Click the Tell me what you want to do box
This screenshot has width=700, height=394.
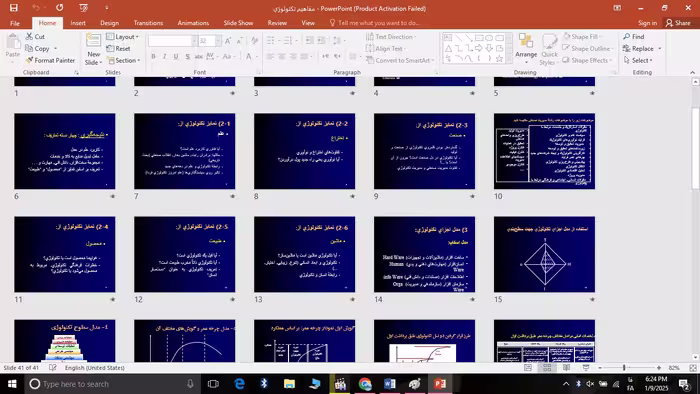click(x=374, y=23)
